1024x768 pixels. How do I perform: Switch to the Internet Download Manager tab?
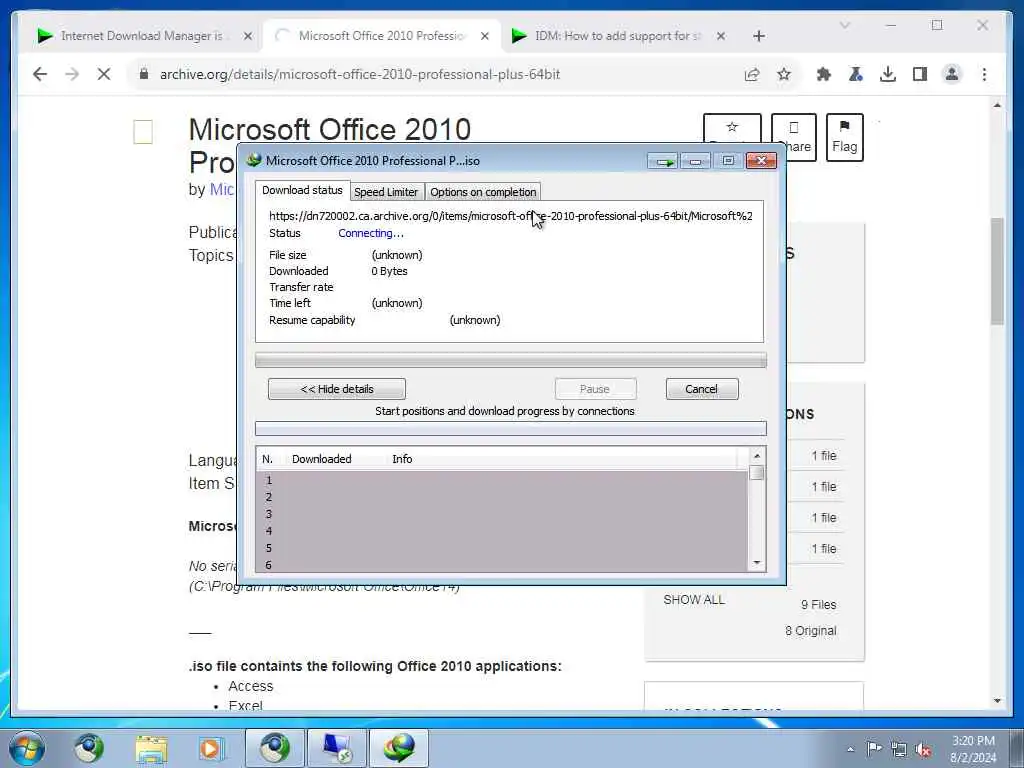click(140, 36)
